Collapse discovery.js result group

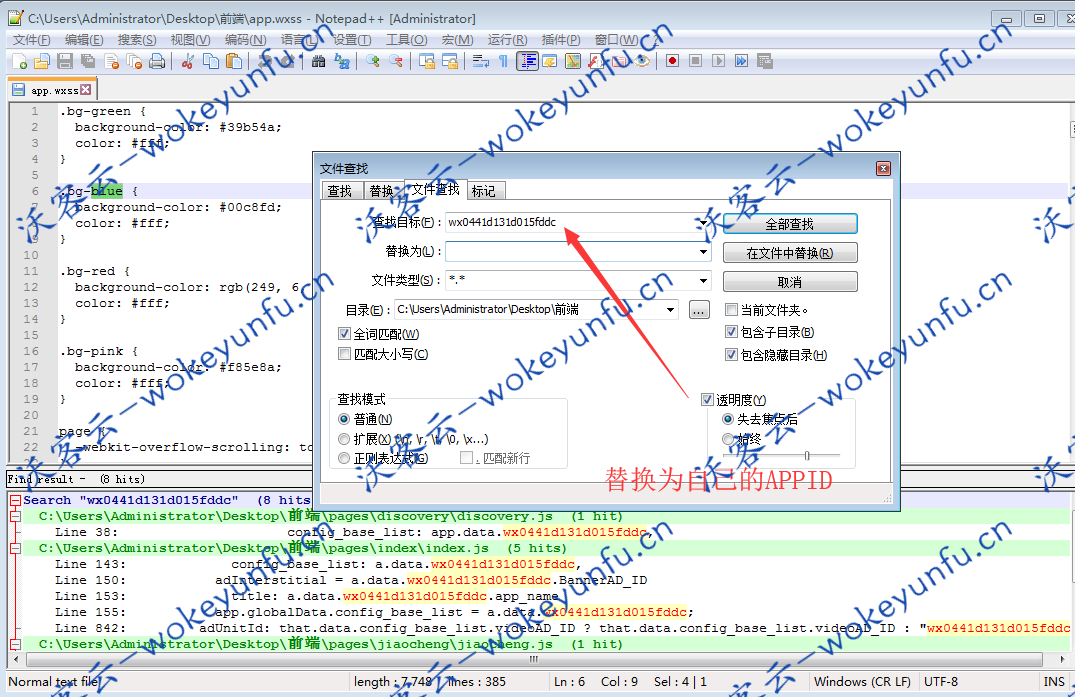tap(15, 516)
